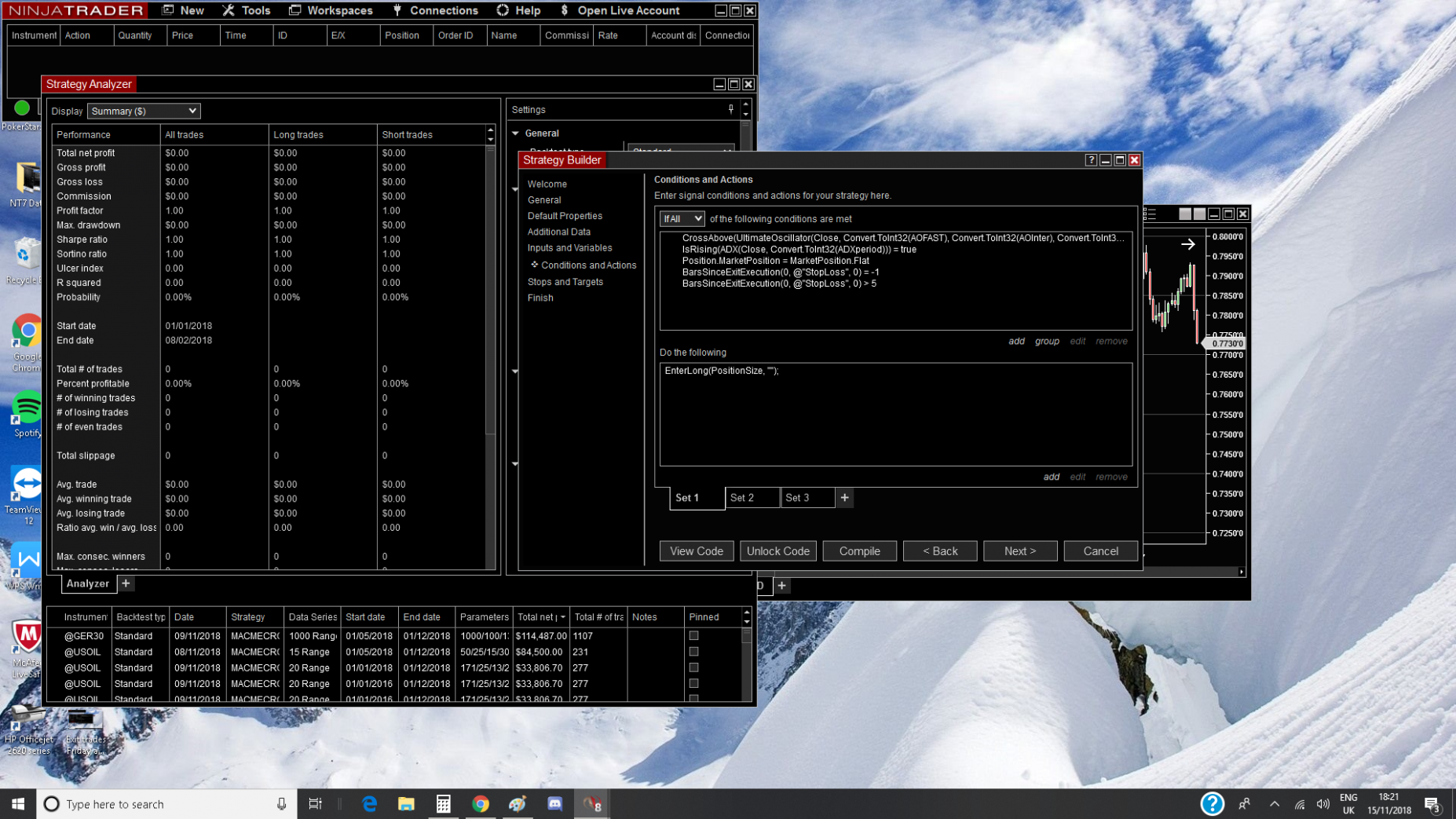This screenshot has width=1456, height=819.
Task: Switch to Set 1 tab
Action: pos(697,498)
